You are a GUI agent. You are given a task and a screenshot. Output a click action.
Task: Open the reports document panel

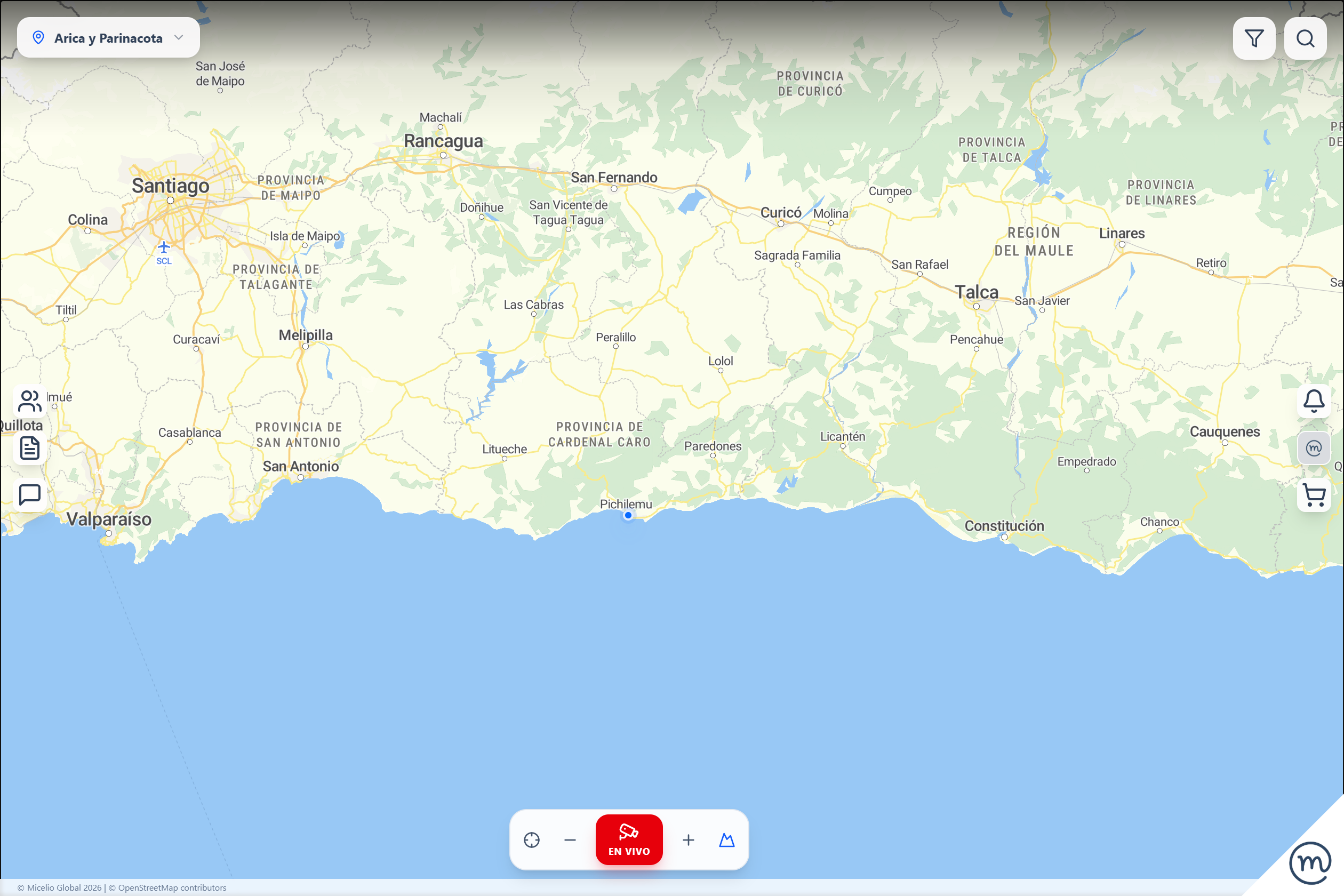(29, 447)
